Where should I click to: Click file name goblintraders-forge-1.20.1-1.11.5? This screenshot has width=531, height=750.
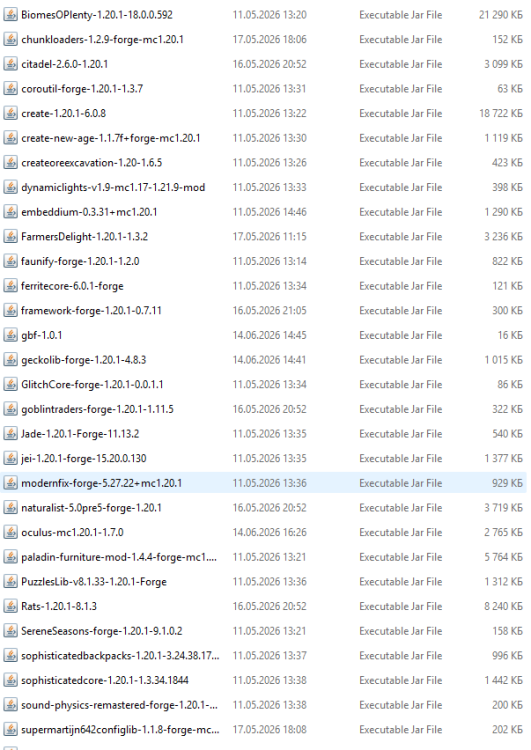coord(97,409)
